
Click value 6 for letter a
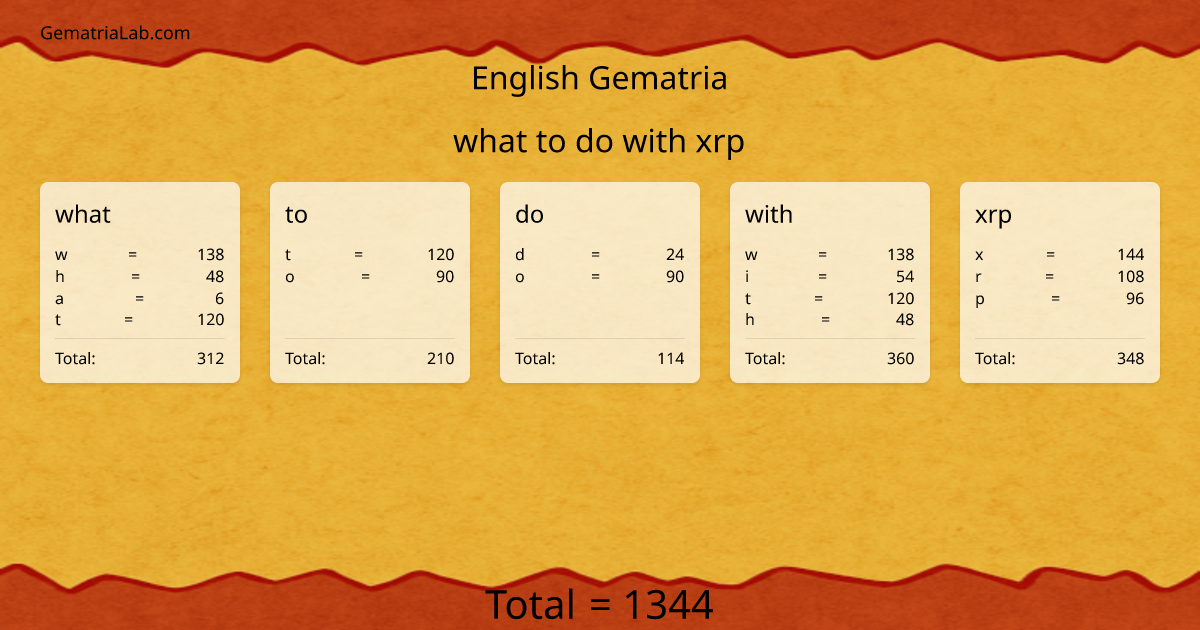coord(219,299)
